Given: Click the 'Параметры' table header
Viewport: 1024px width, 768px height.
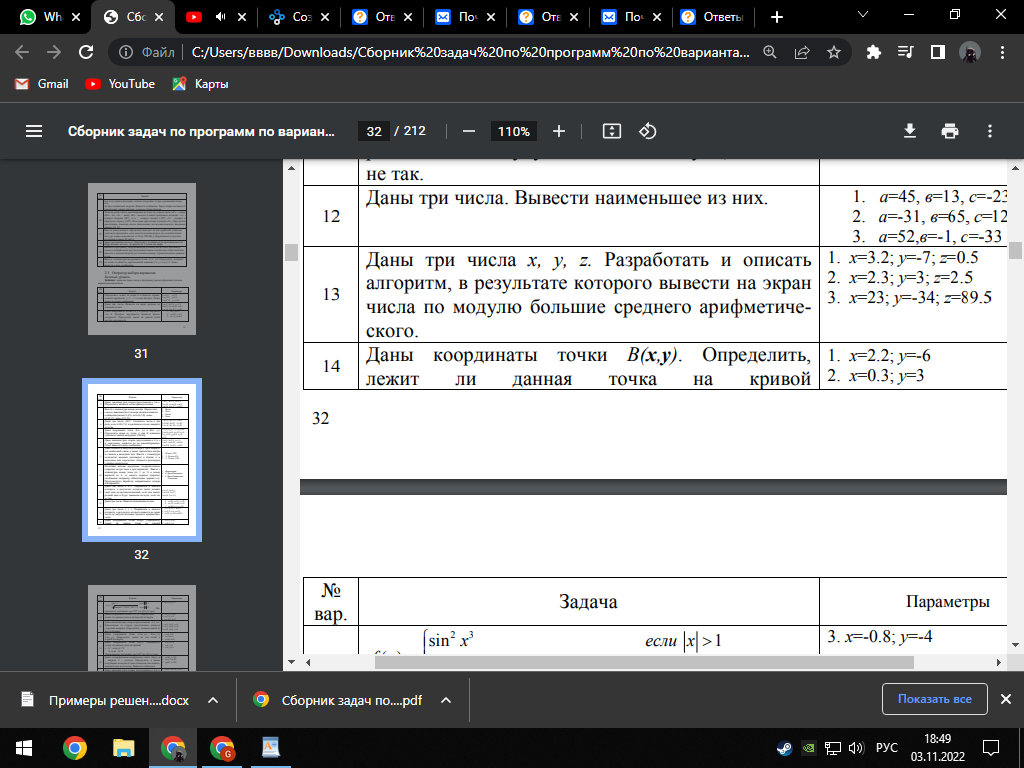Looking at the screenshot, I should point(948,601).
